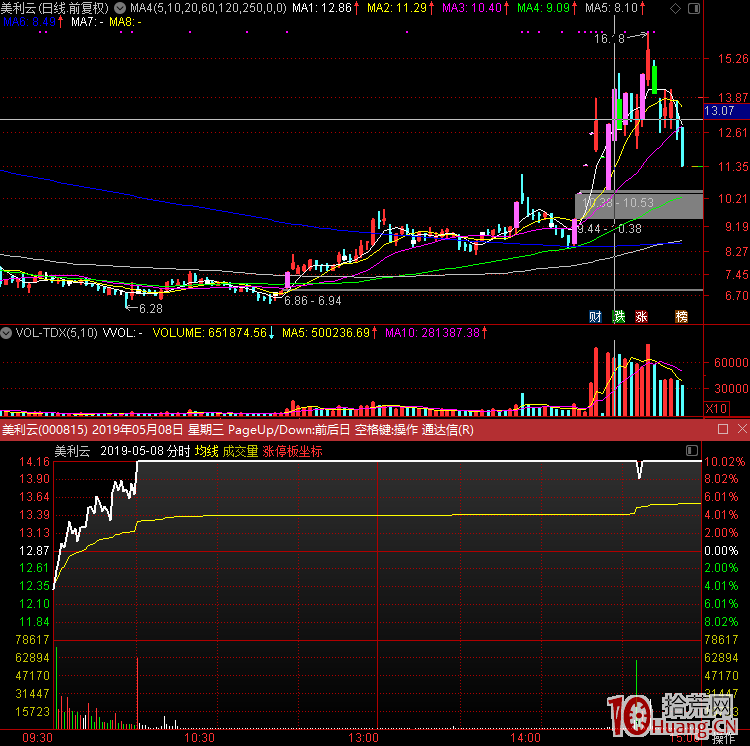Screen dimensions: 750x746
Task: Click the 14.16 price axis label
Action: pos(34,461)
